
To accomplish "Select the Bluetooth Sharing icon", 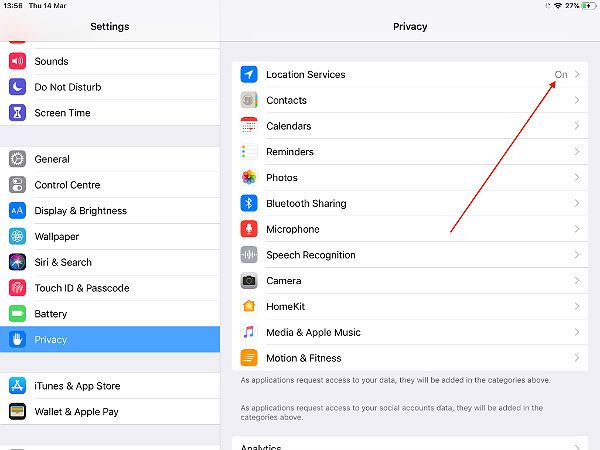I will (249, 203).
